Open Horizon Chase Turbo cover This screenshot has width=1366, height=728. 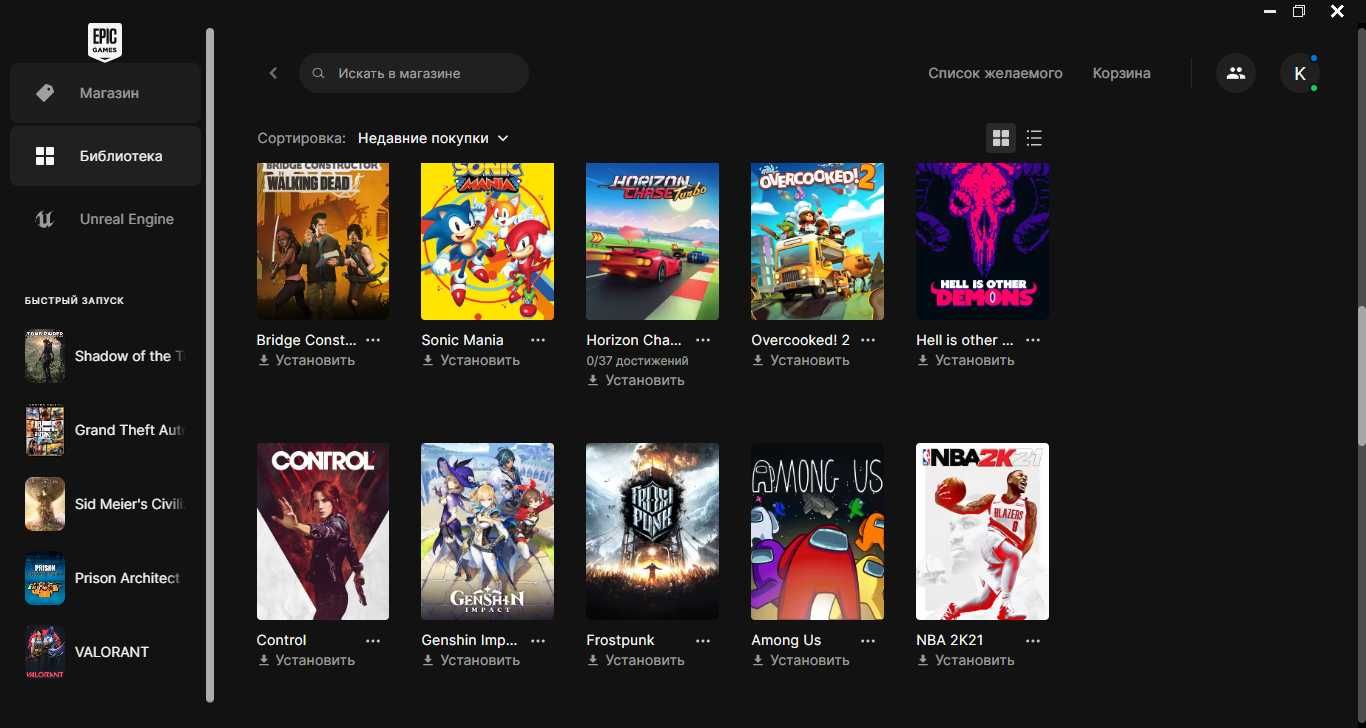pos(652,241)
